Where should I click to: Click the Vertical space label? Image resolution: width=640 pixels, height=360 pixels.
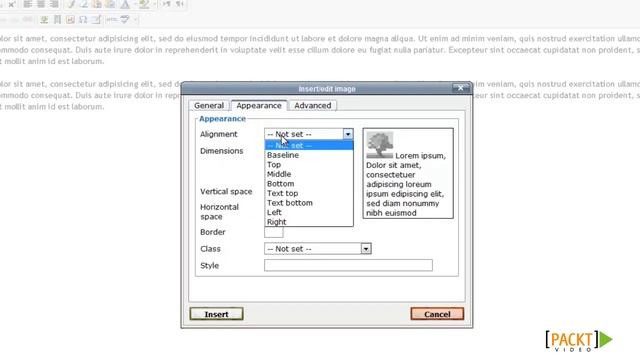pyautogui.click(x=226, y=191)
